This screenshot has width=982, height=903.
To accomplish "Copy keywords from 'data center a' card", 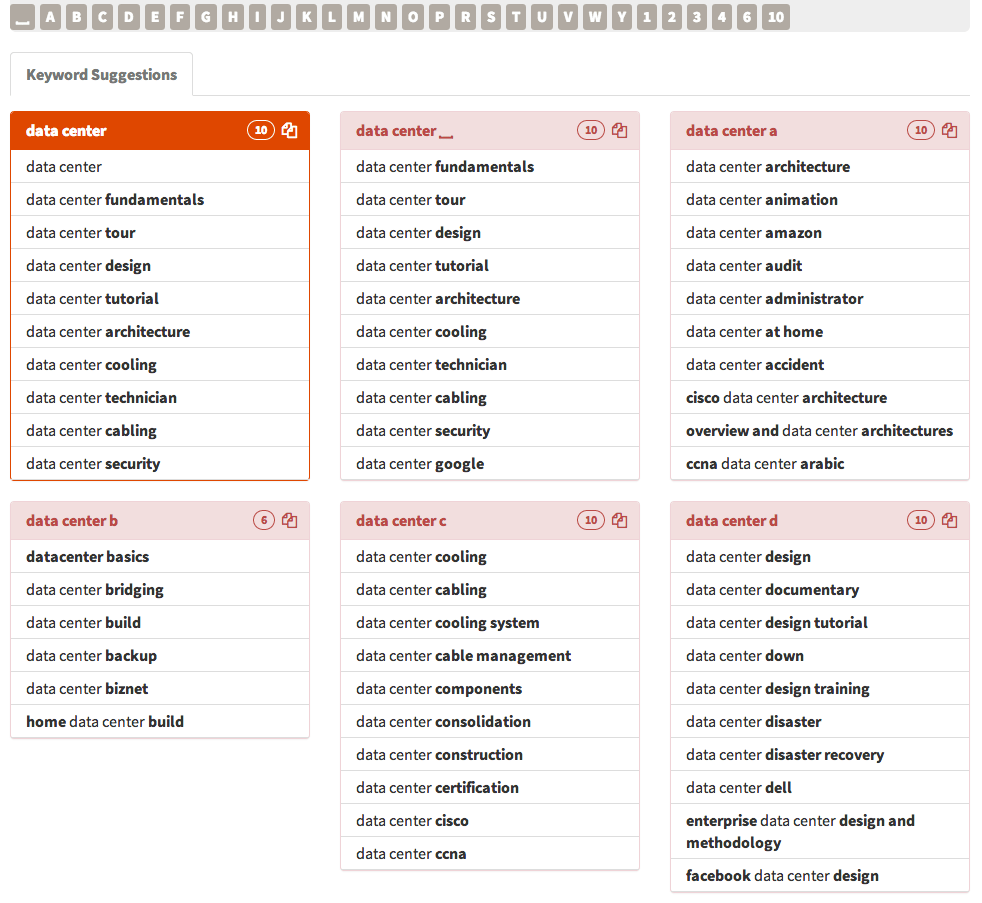I will click(949, 130).
